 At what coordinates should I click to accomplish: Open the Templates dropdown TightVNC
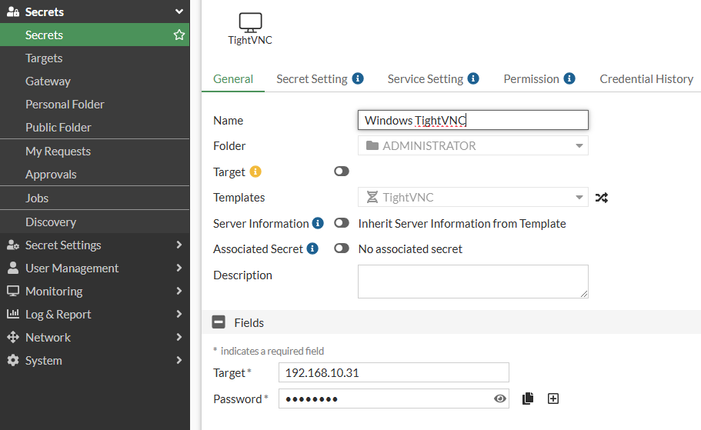(x=473, y=198)
